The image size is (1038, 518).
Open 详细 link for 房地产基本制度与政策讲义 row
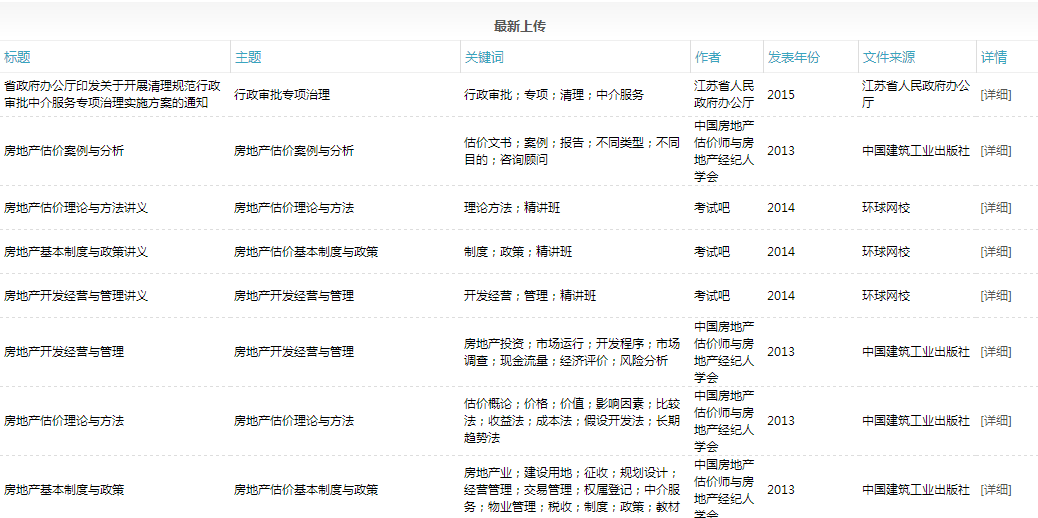[x=996, y=252]
